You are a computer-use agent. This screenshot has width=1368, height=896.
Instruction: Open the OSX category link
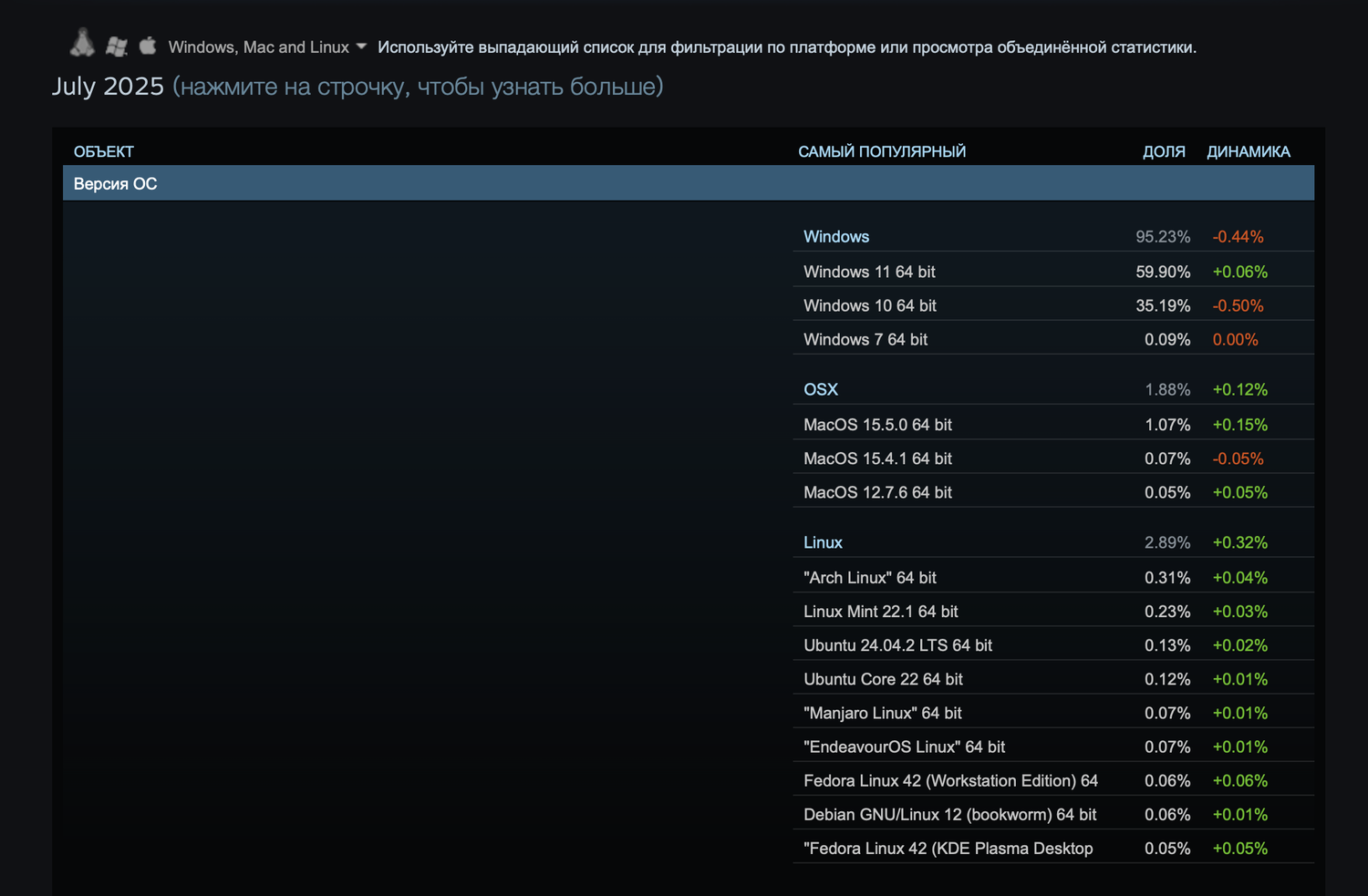(x=821, y=390)
